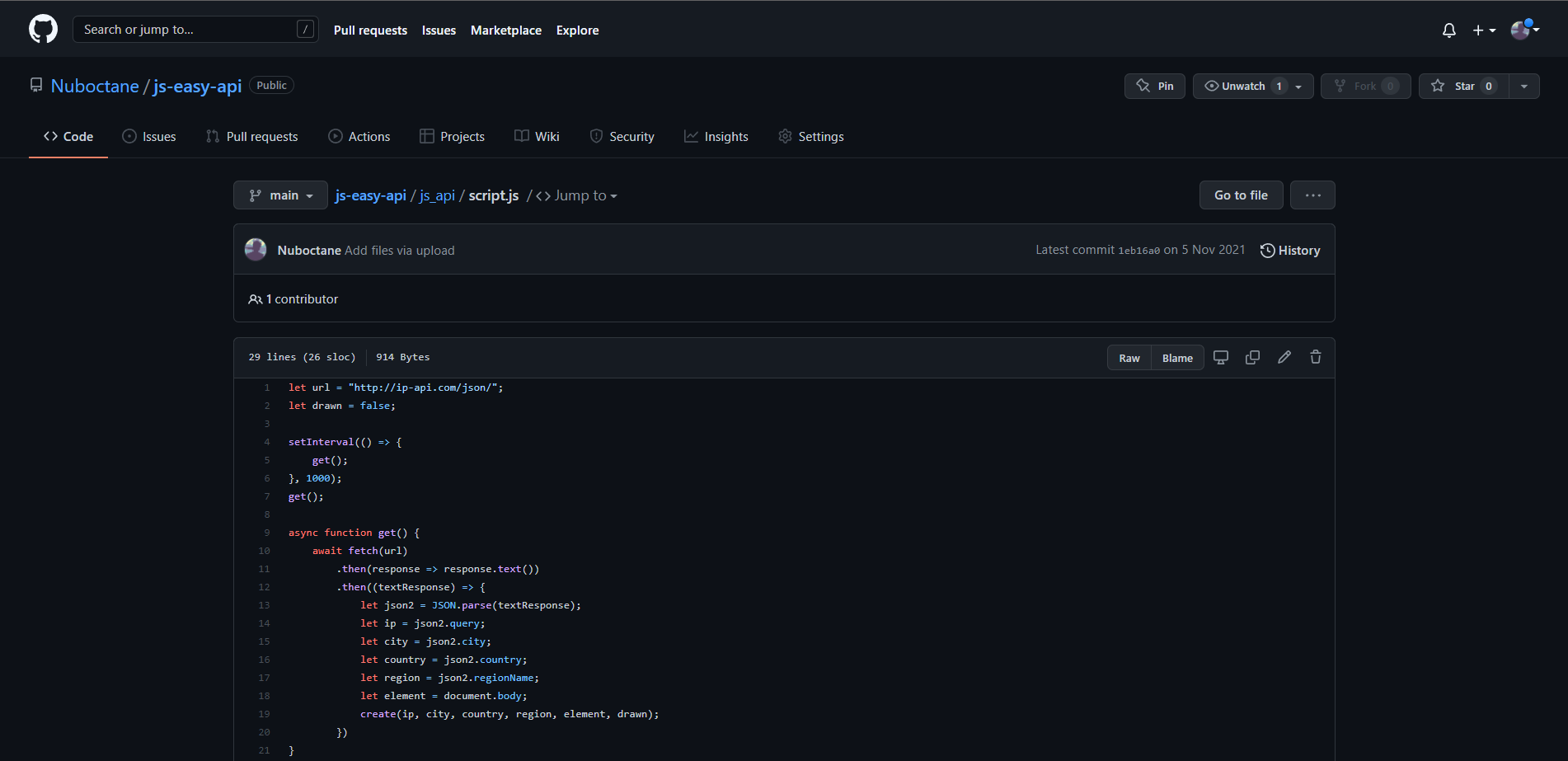The width and height of the screenshot is (1568, 761).
Task: Edit script.js with the pencil icon
Action: pyautogui.click(x=1284, y=357)
